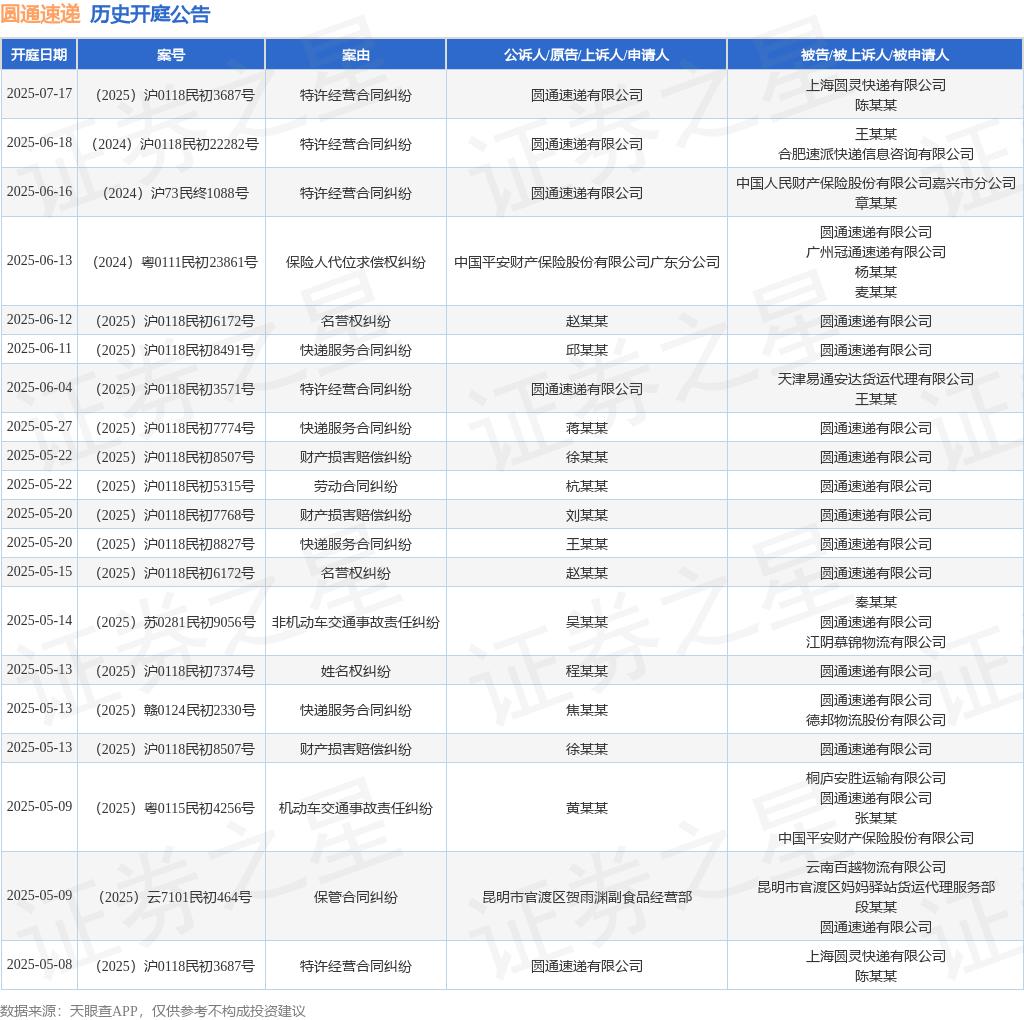This screenshot has height=1020, width=1024.
Task: Click defendant 江阴慕锦物流有限公司
Action: [x=875, y=643]
